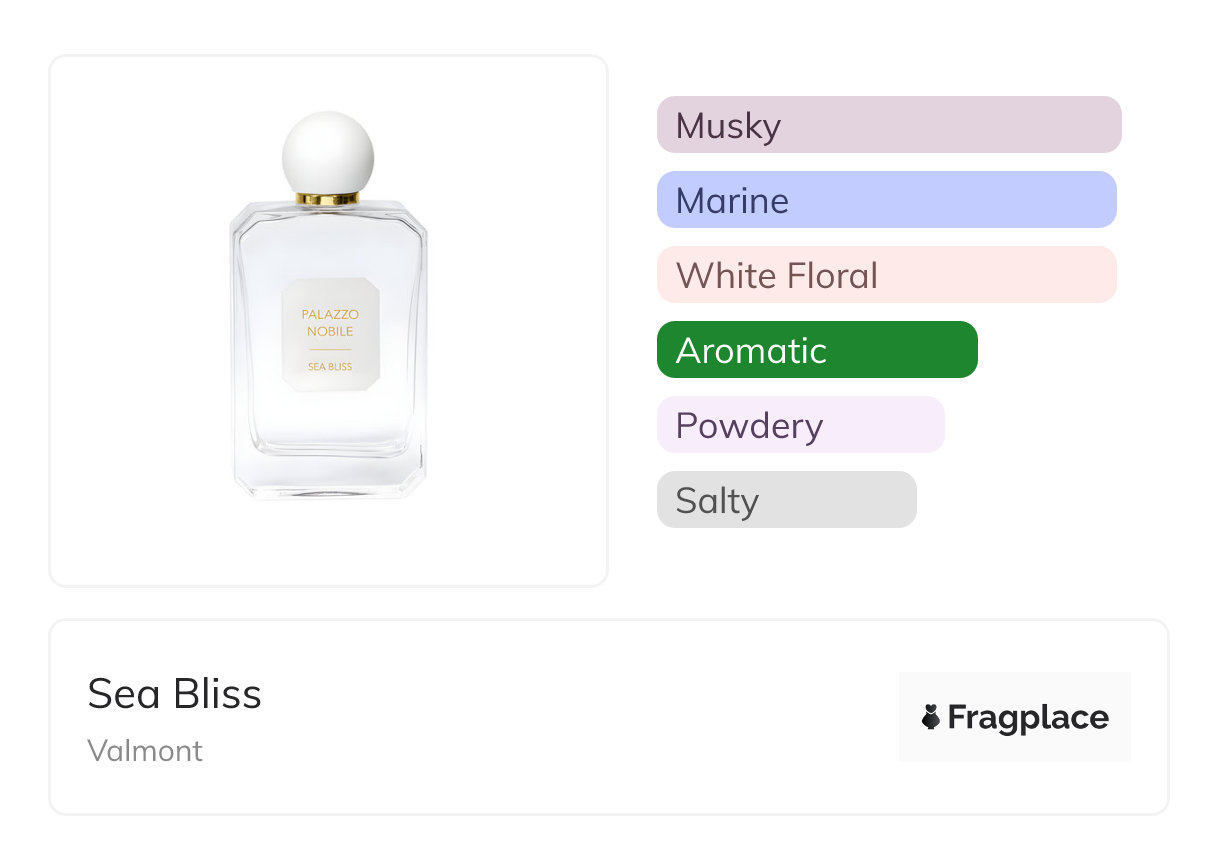
Task: Choose the White Floral accord bar
Action: (886, 275)
